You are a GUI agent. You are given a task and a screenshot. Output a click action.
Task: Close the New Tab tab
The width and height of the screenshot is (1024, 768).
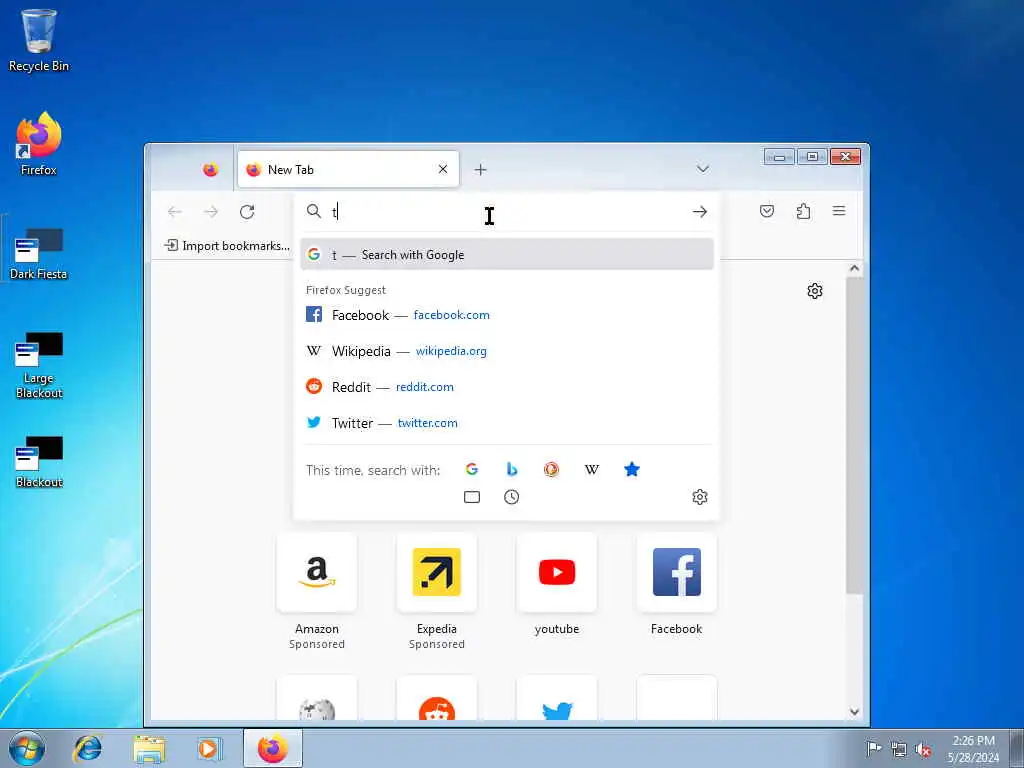[x=443, y=169]
